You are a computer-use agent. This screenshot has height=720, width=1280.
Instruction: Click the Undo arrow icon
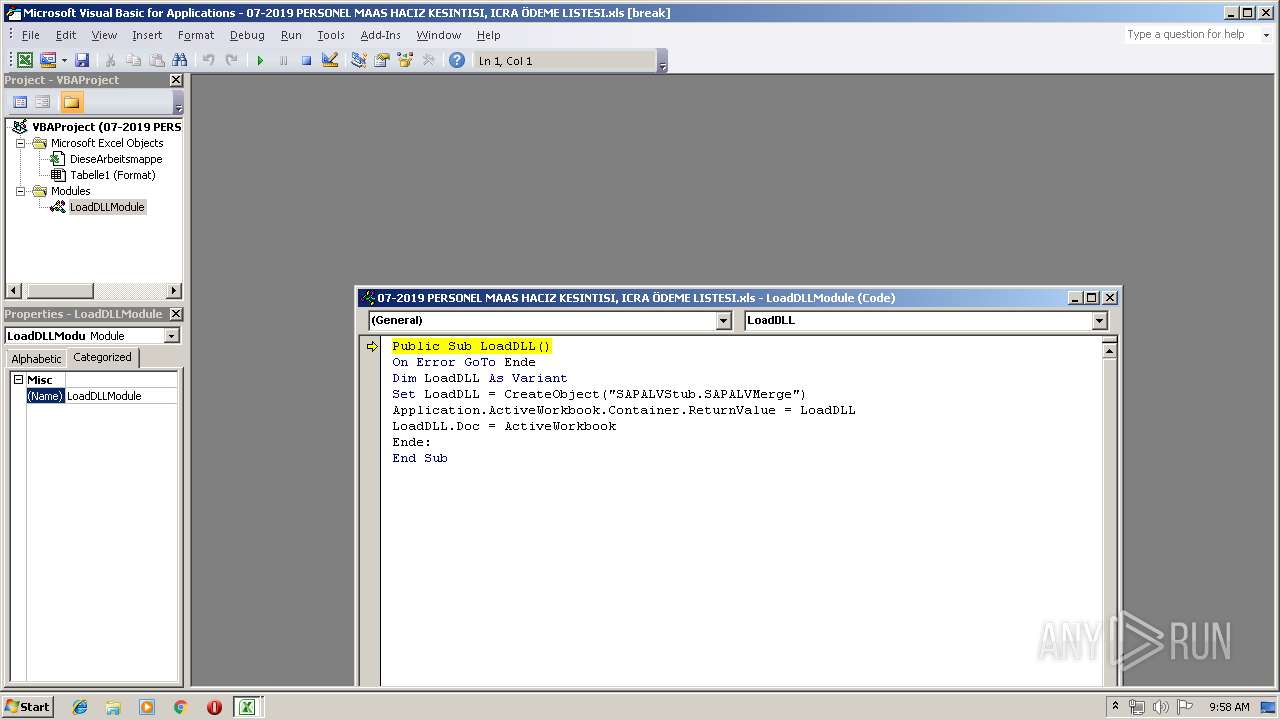click(x=208, y=61)
